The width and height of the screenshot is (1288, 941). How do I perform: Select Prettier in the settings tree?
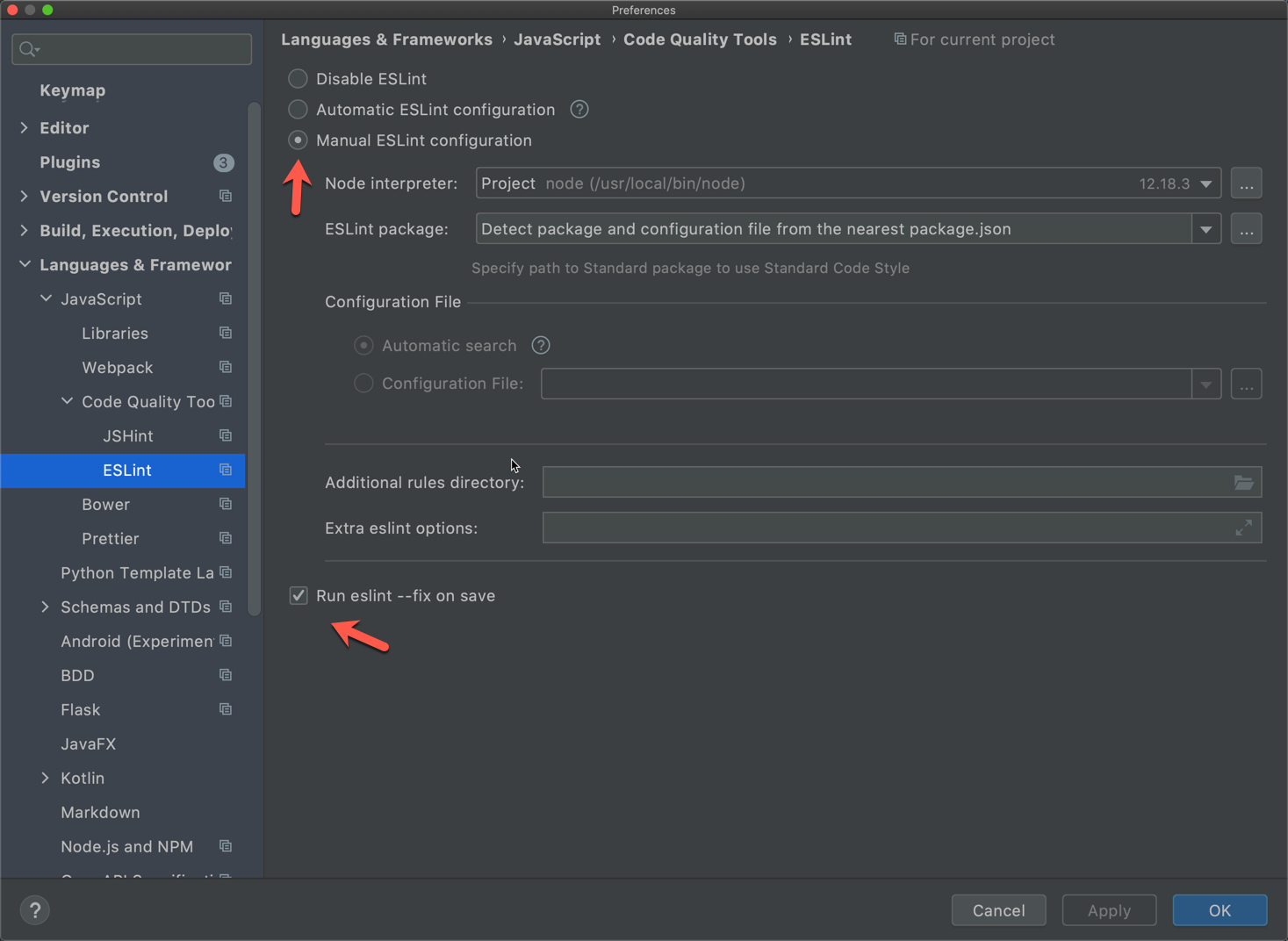pyautogui.click(x=111, y=539)
